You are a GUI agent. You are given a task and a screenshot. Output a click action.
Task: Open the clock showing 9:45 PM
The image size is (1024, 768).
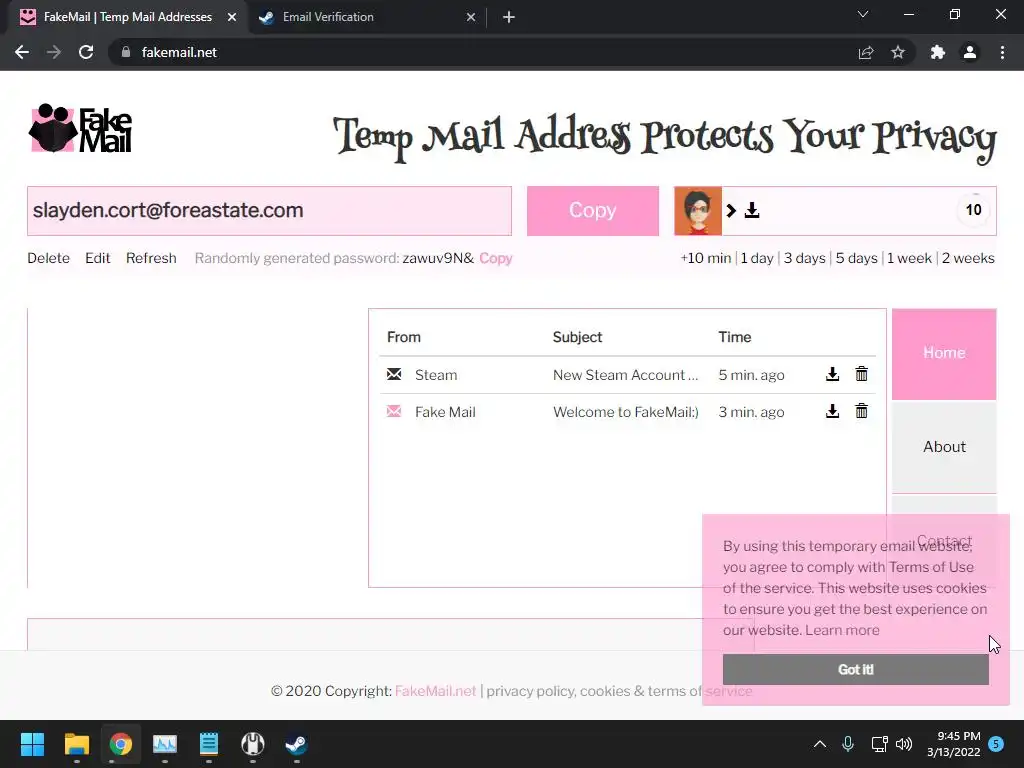point(953,744)
